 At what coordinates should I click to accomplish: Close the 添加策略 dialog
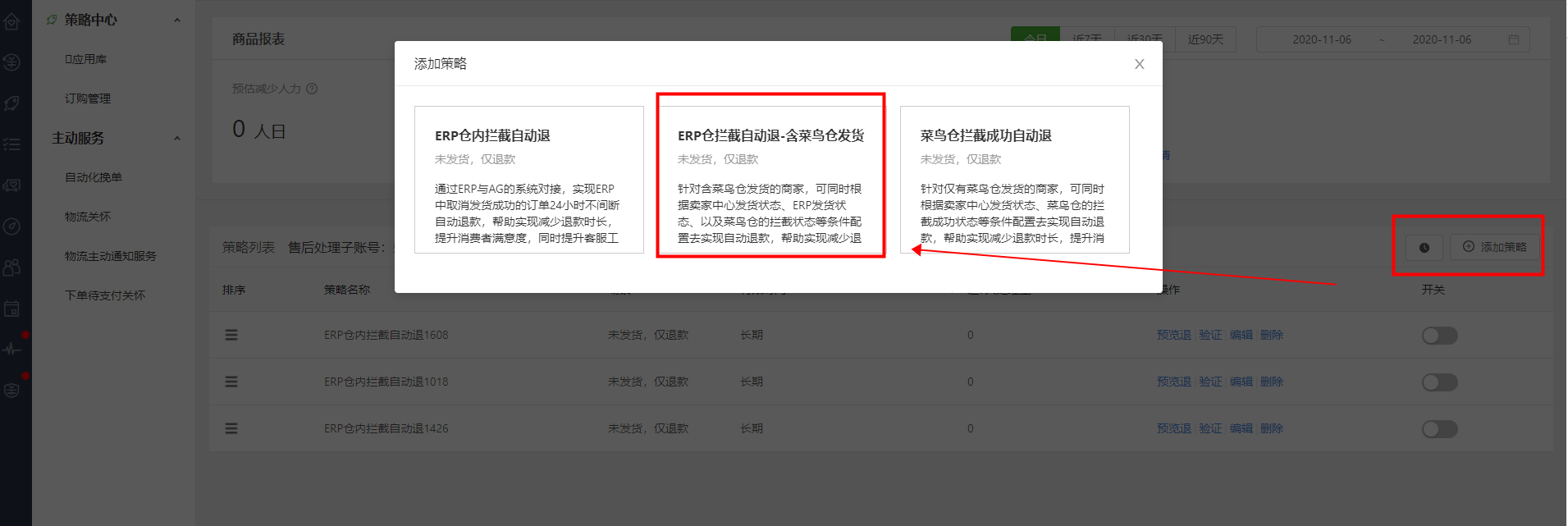pyautogui.click(x=1139, y=64)
